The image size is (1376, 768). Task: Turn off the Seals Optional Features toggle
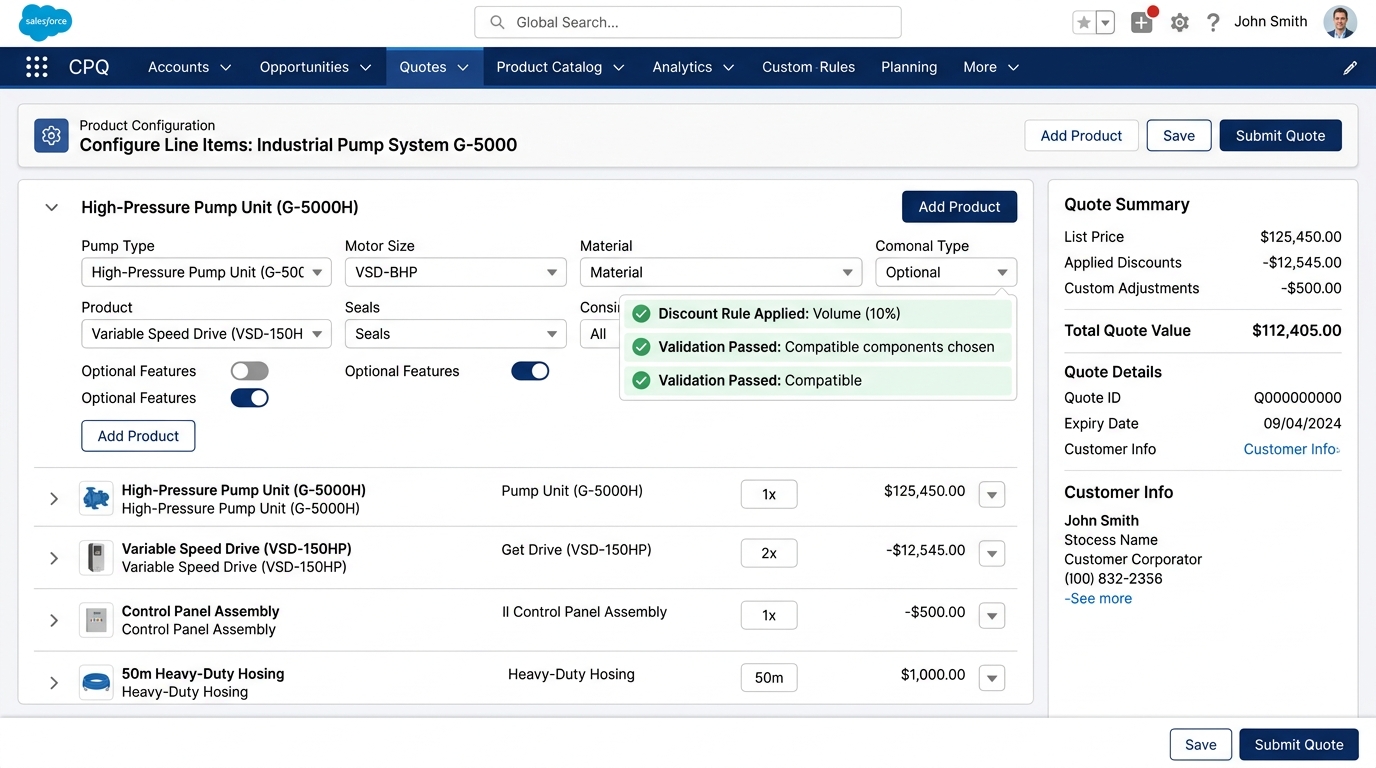coord(530,370)
